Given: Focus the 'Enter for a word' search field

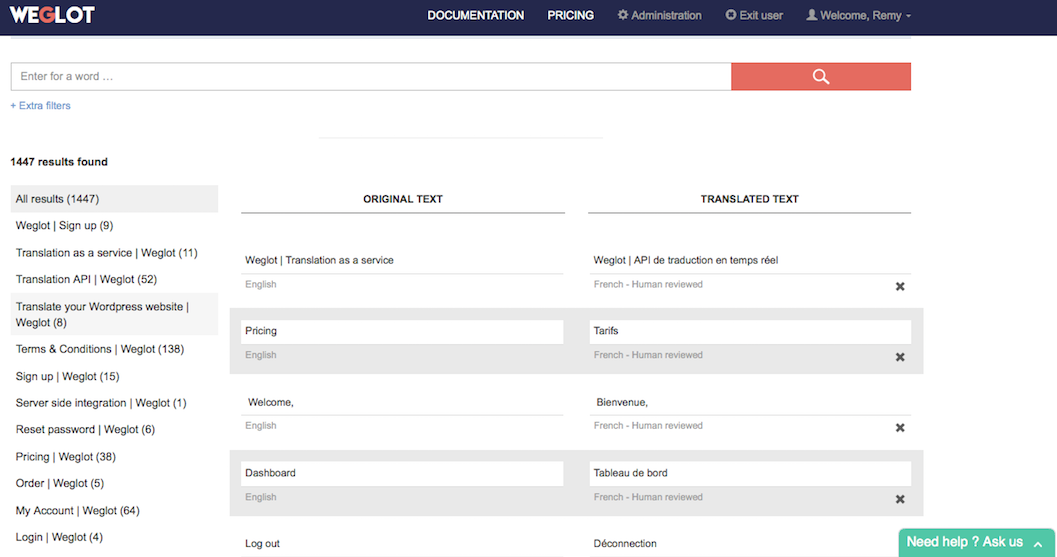Looking at the screenshot, I should [371, 77].
